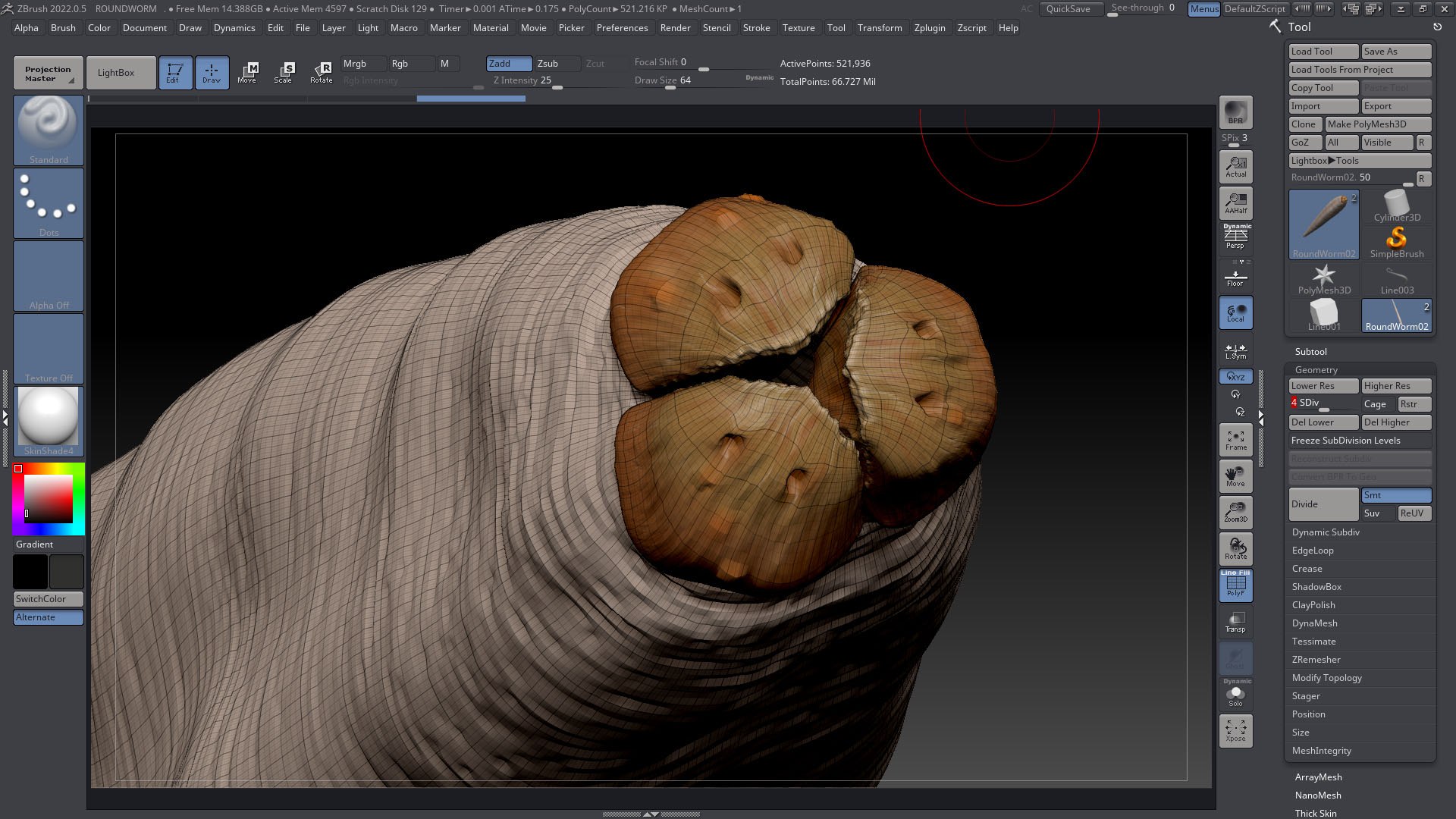Toggle Local symmetry L.Sym
Screen dimensions: 1456x819
(1235, 350)
